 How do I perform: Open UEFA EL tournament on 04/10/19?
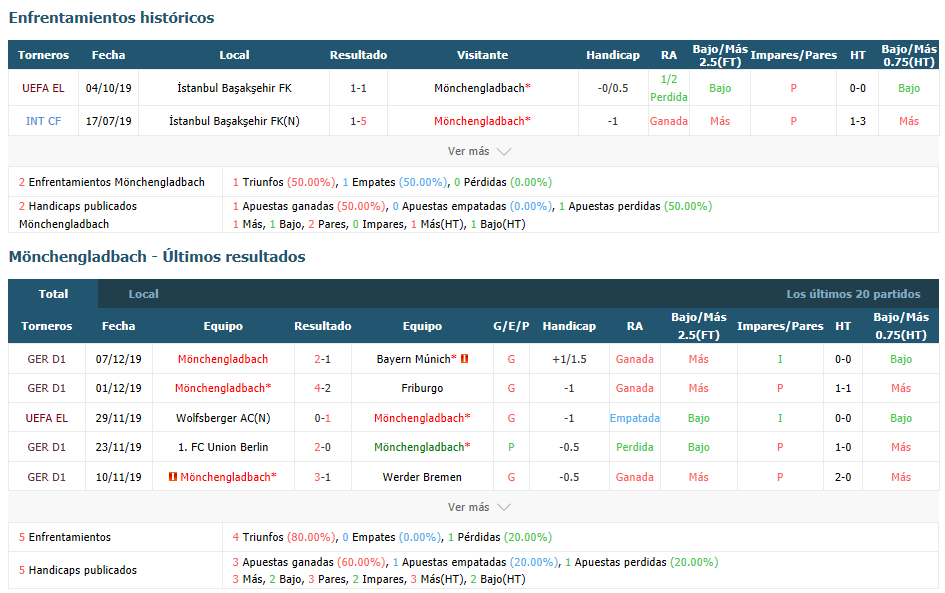(43, 88)
